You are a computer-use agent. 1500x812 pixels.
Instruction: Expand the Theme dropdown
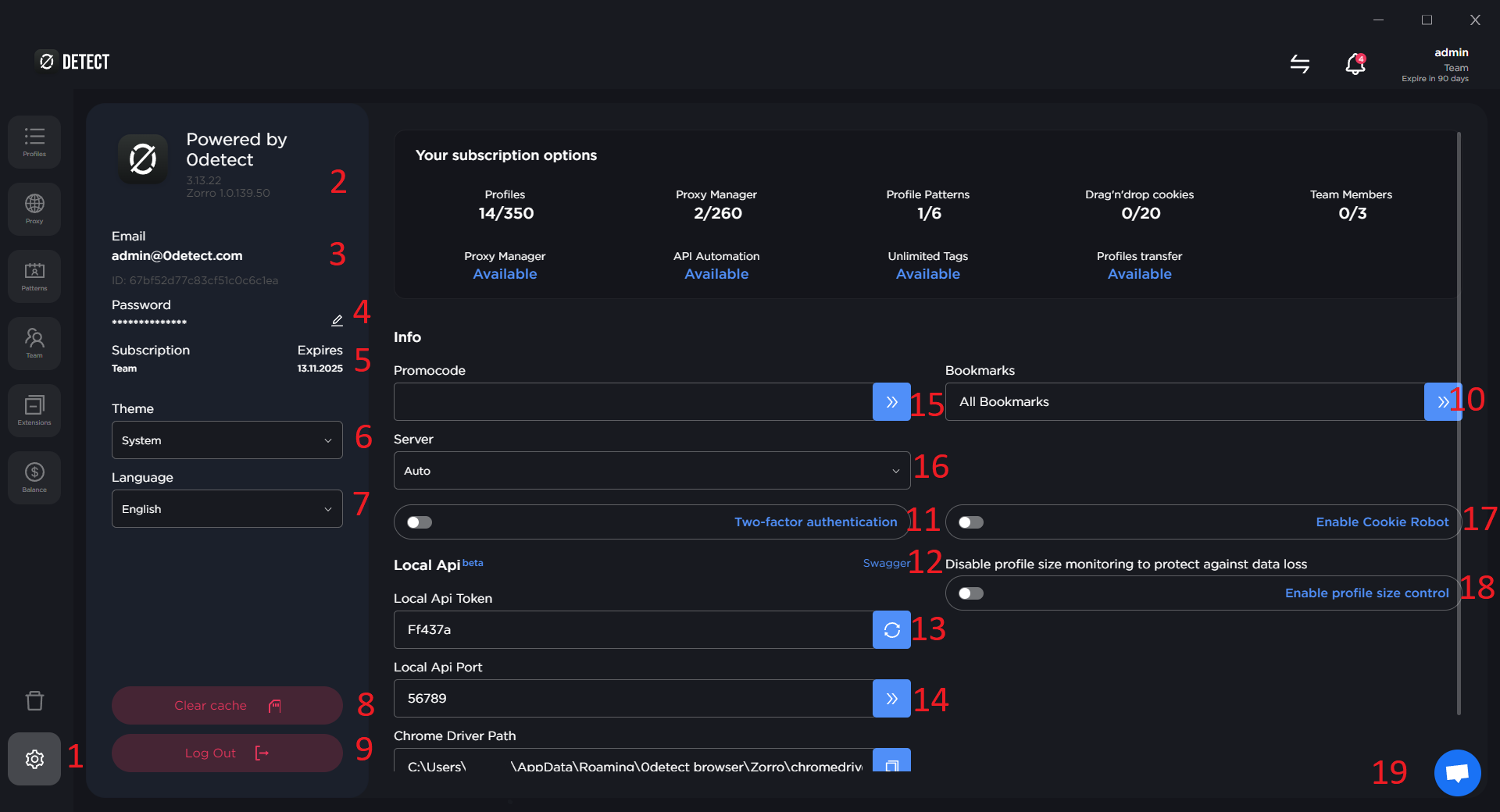tap(227, 440)
